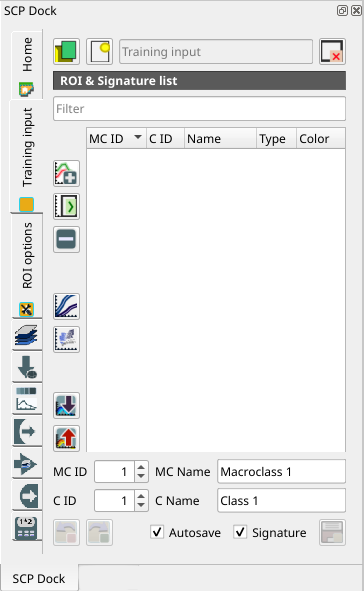This screenshot has height=591, width=364.
Task: Import spectral signatures down-arrow icon
Action: pyautogui.click(x=66, y=406)
